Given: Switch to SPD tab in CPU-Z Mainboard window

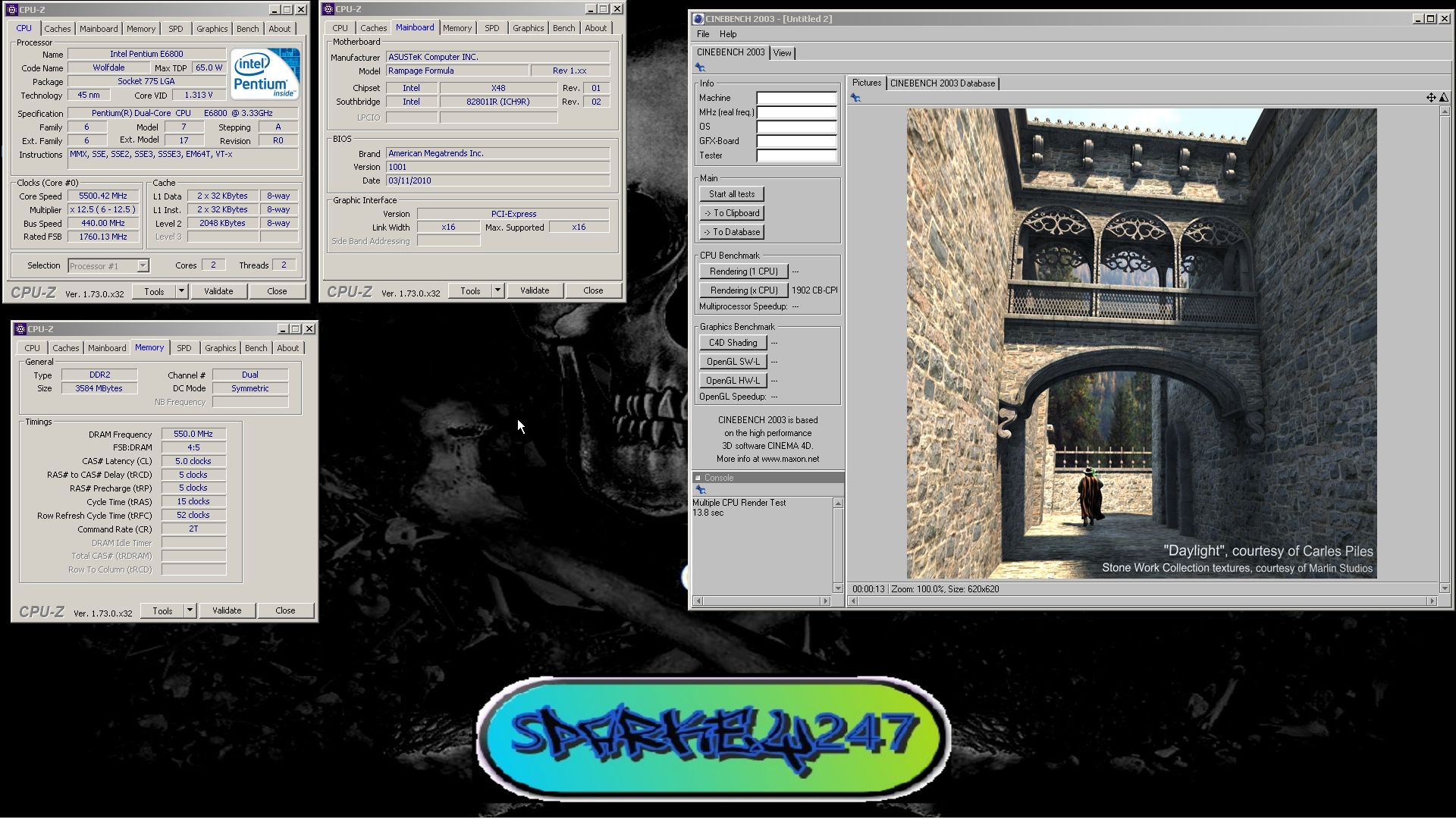Looking at the screenshot, I should [491, 28].
